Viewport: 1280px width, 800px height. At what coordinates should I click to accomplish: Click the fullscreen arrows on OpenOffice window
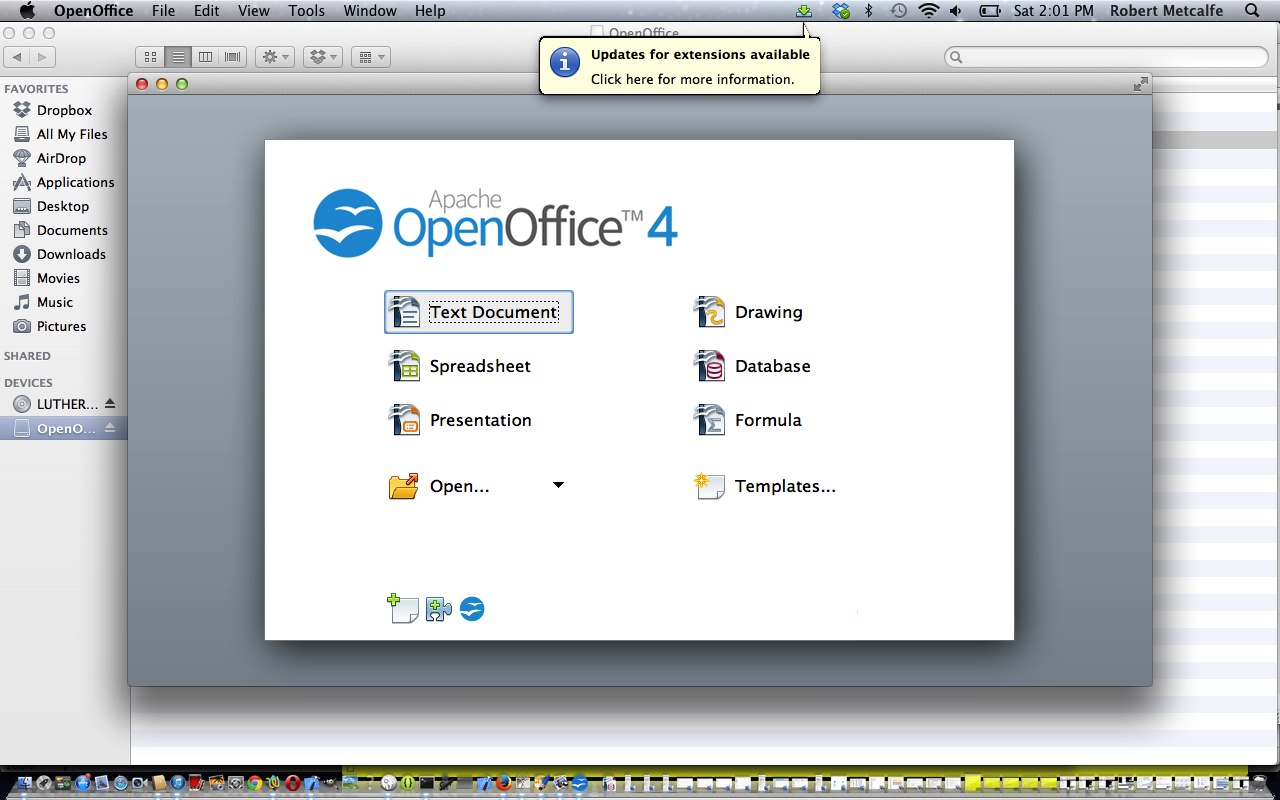(1140, 84)
